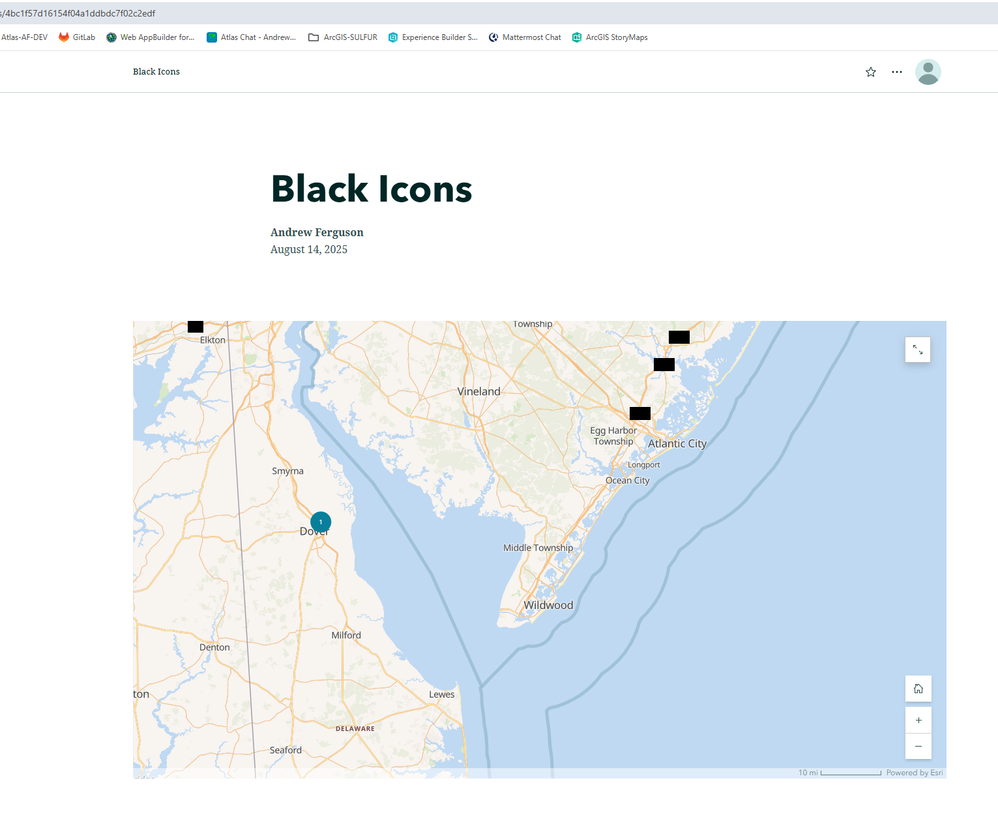Open the Atlas Chat bookmark
998x825 pixels.
pyautogui.click(x=251, y=37)
